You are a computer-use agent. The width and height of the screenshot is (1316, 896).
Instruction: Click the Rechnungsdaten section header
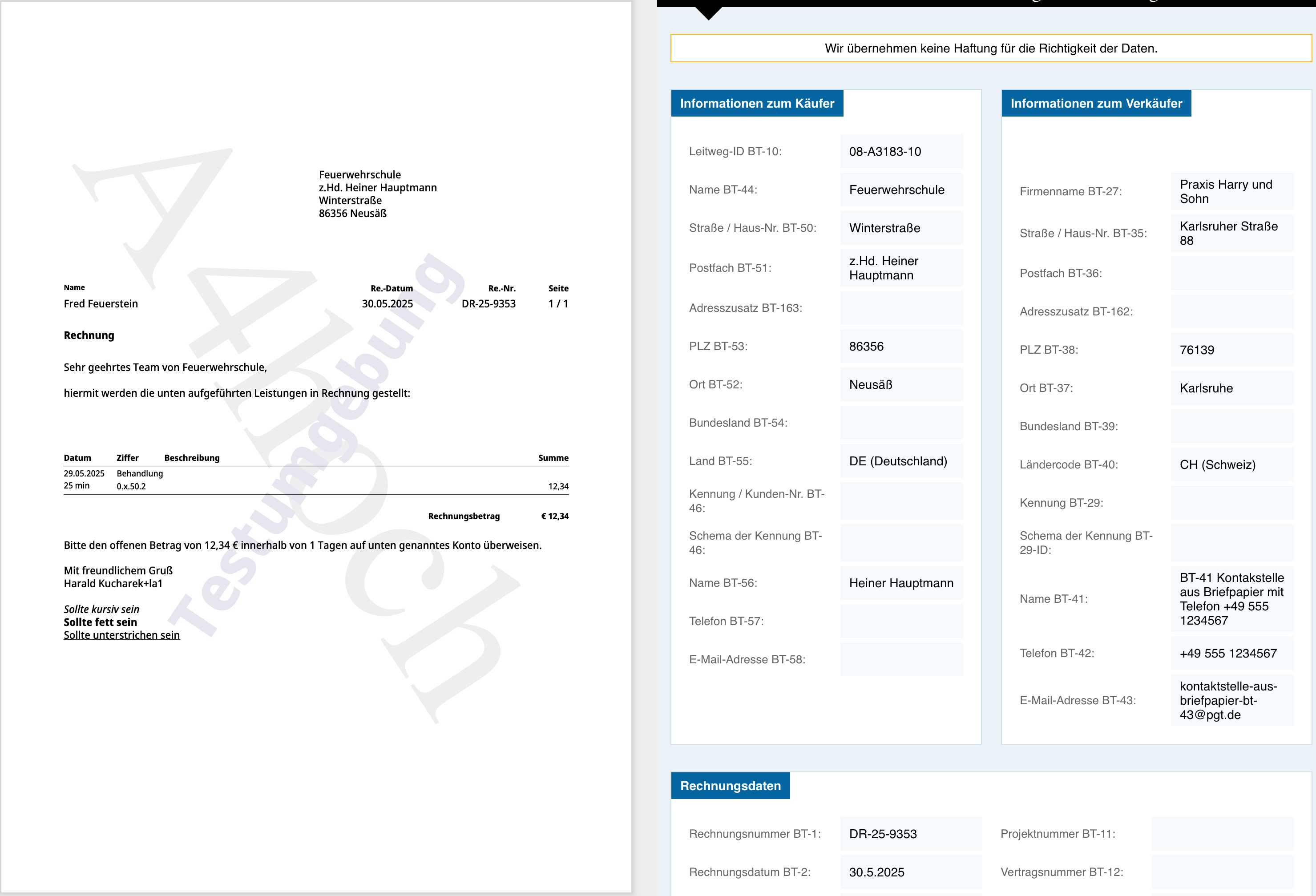(x=731, y=786)
